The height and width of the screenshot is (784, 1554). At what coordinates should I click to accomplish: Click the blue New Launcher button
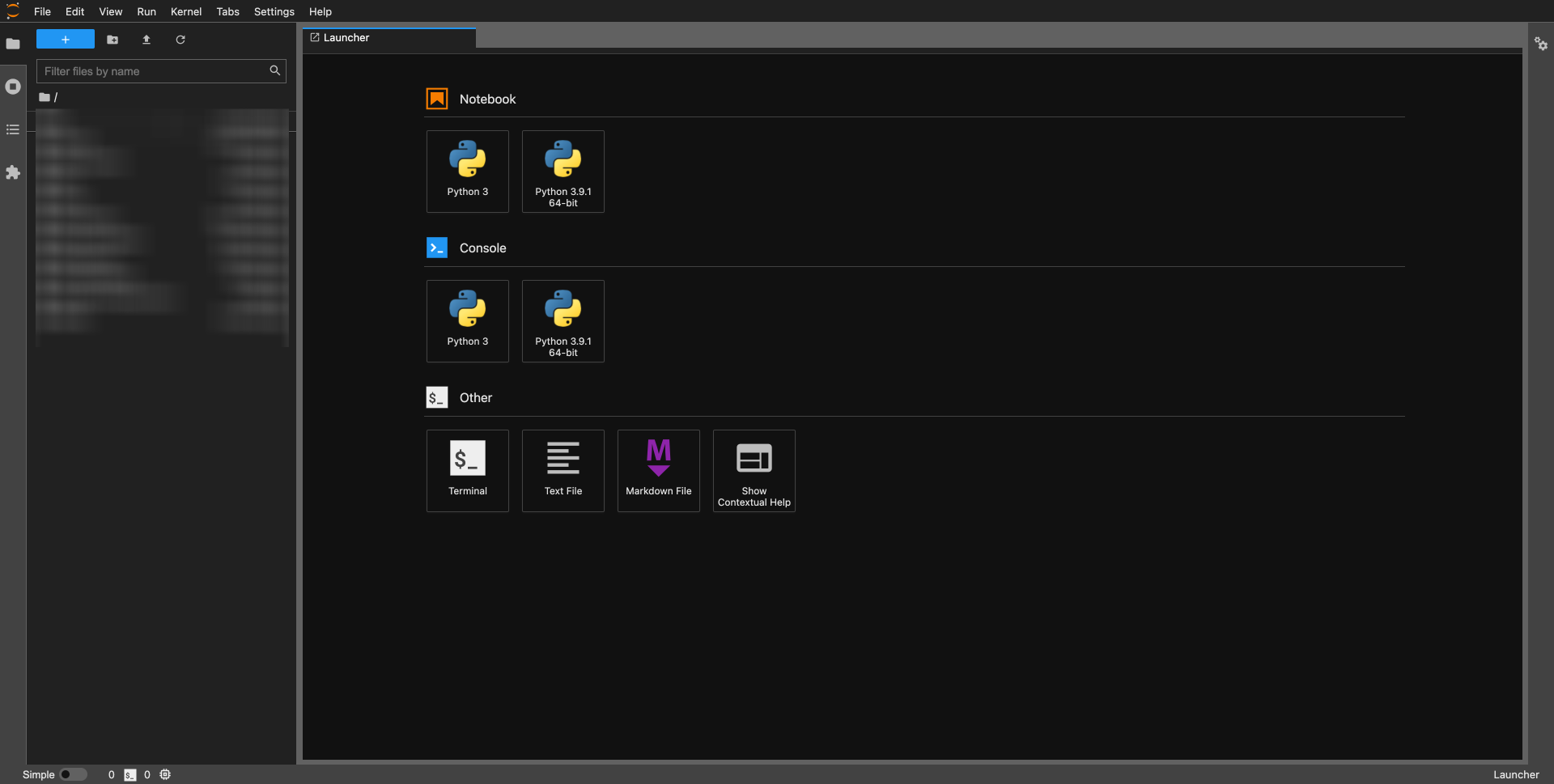(x=66, y=40)
